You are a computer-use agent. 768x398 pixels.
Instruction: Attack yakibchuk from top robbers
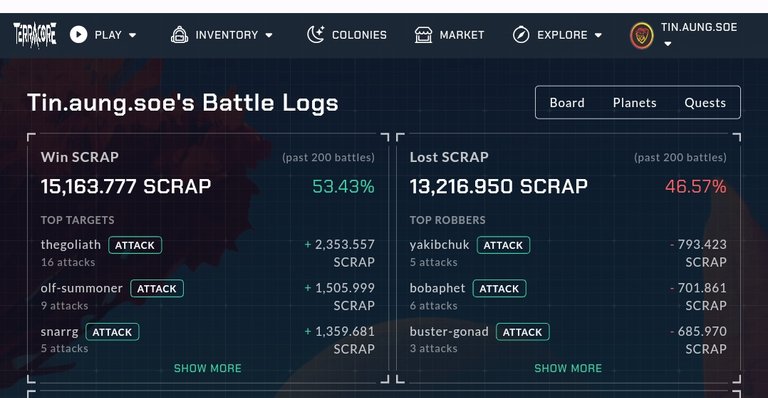click(504, 245)
